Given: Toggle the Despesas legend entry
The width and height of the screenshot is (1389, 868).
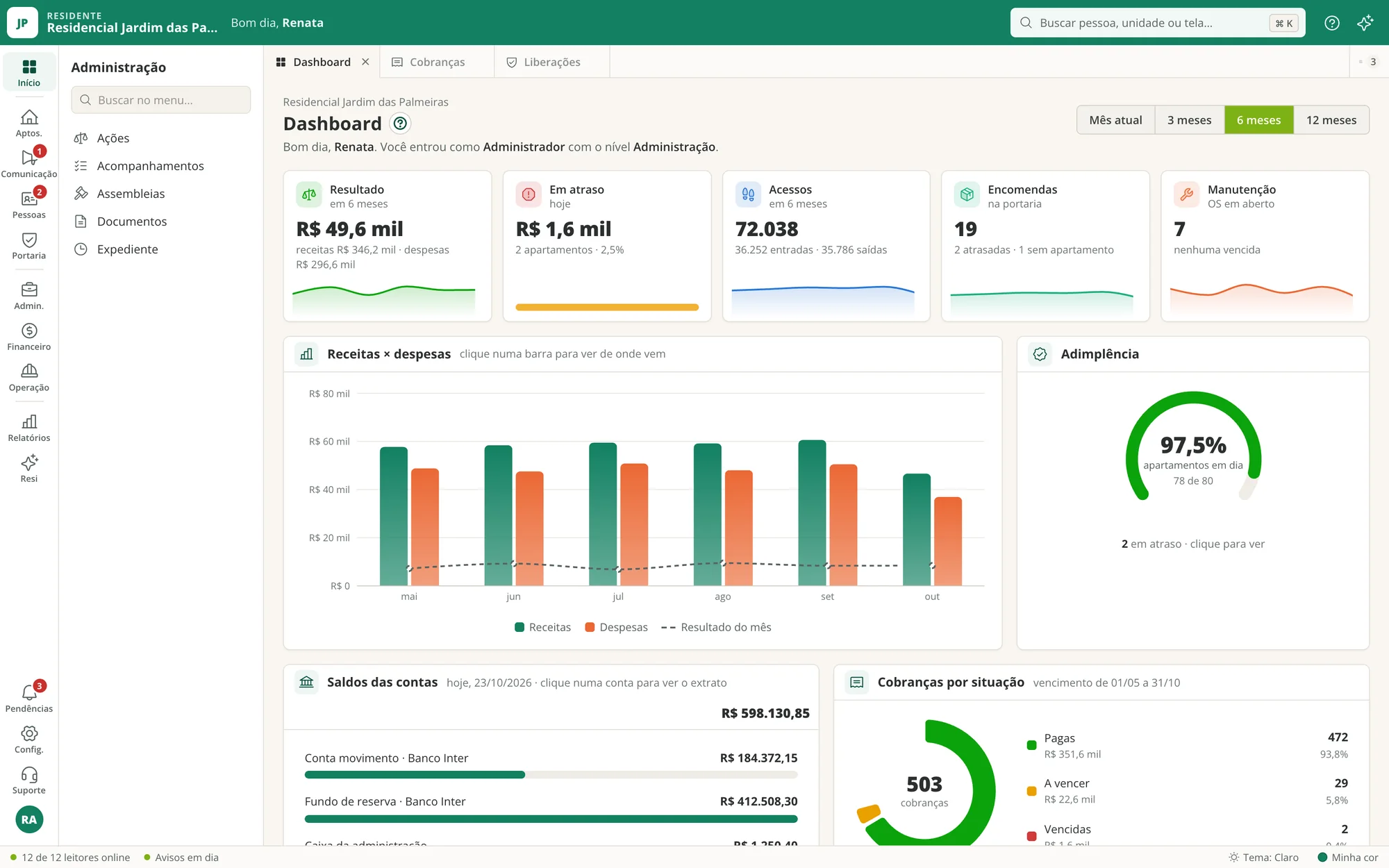Looking at the screenshot, I should coord(616,627).
